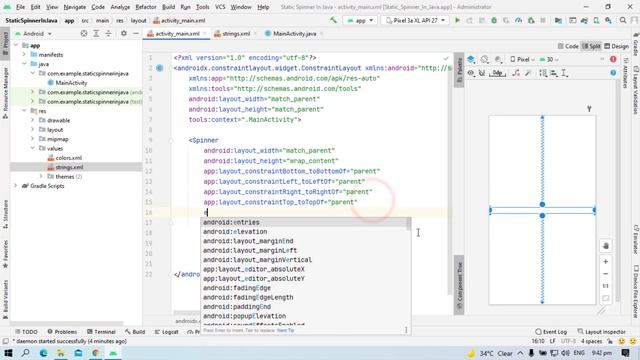The height and width of the screenshot is (360, 640).
Task: Open the Terminal tool window
Action: (x=101, y=332)
